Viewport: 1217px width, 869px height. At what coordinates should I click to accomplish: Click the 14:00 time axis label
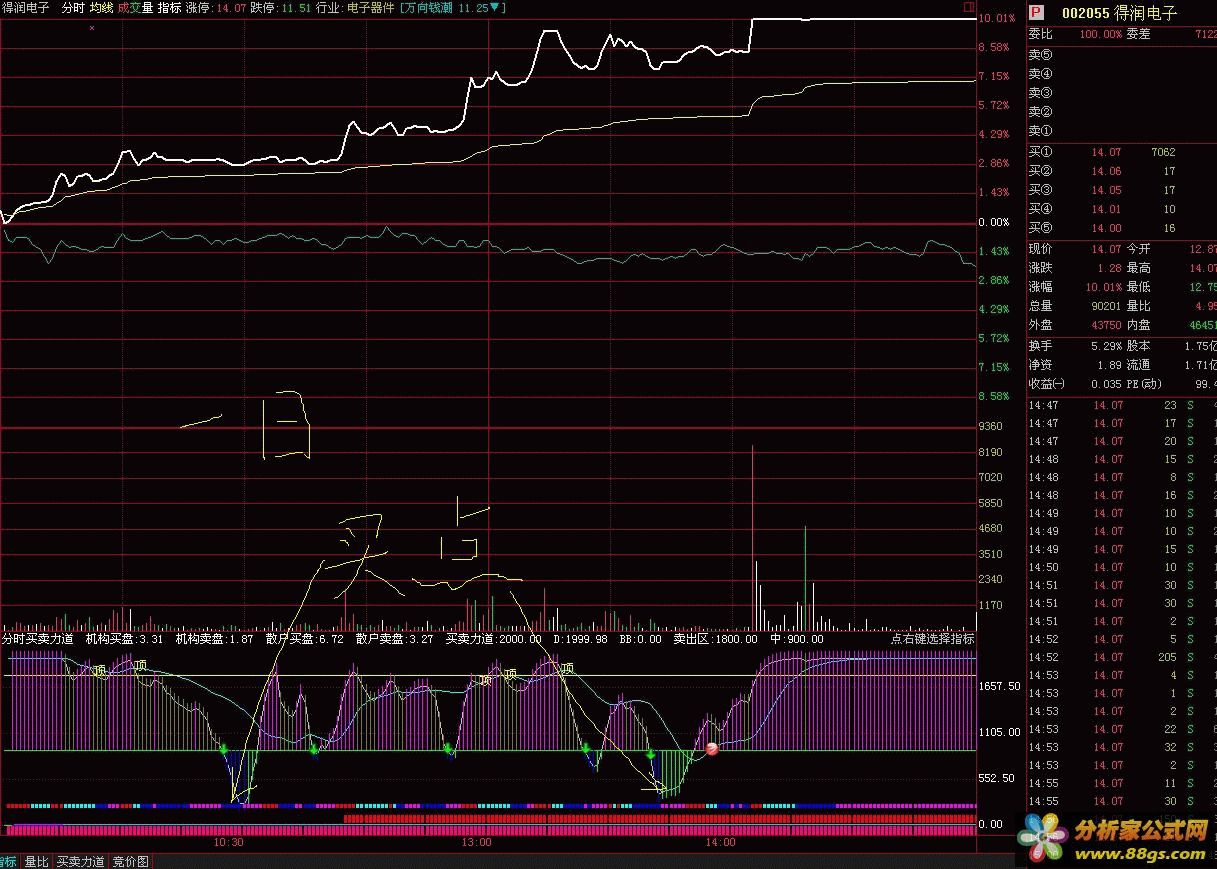point(720,842)
